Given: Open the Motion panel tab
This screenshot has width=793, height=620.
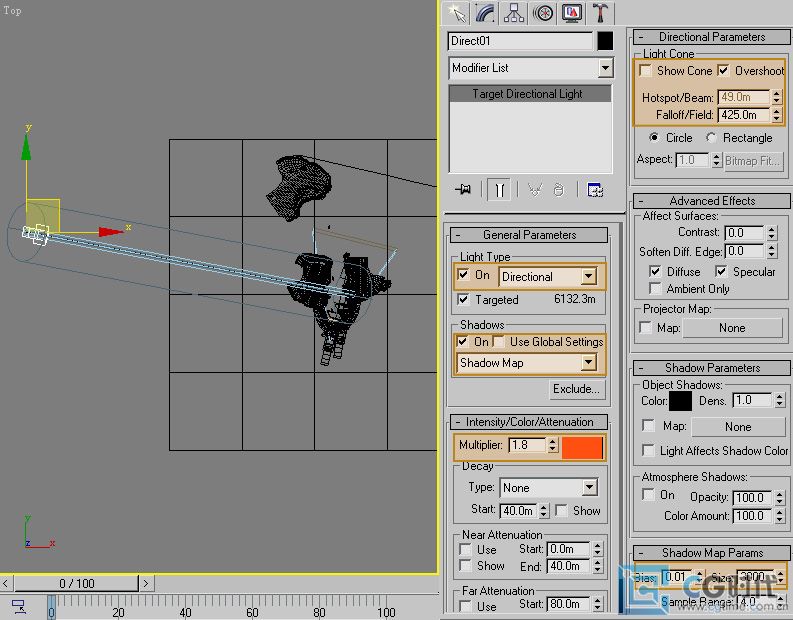Looking at the screenshot, I should pos(543,13).
